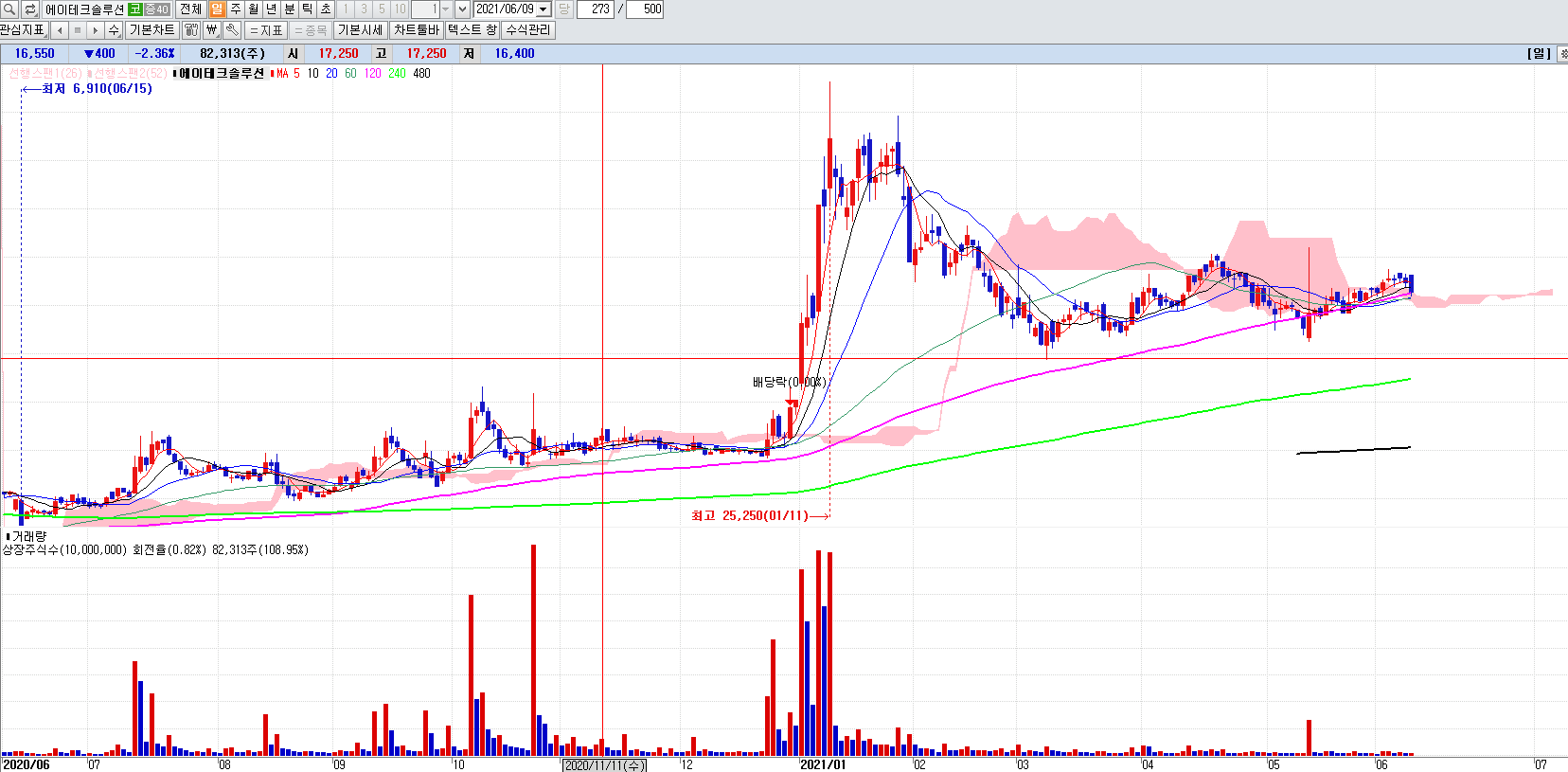Click the next (right arrow) playback icon
Screen dimensions: 1568x772
tap(96, 30)
